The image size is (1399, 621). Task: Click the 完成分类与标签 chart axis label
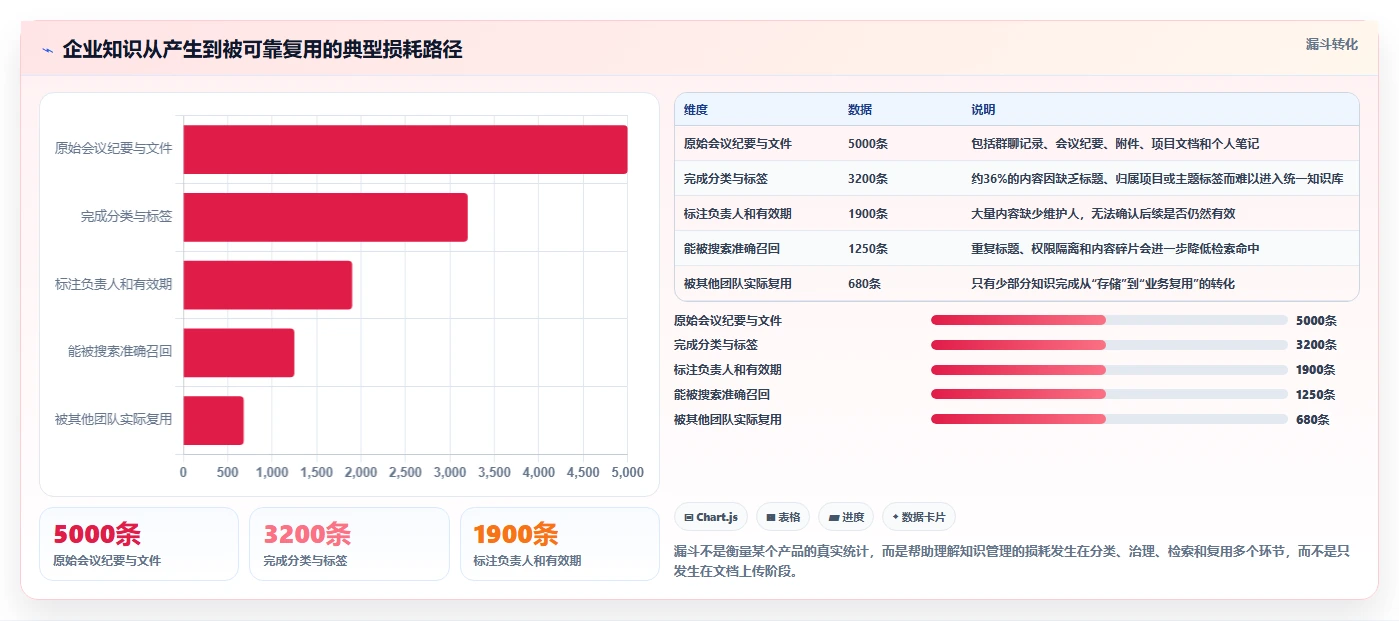126,216
